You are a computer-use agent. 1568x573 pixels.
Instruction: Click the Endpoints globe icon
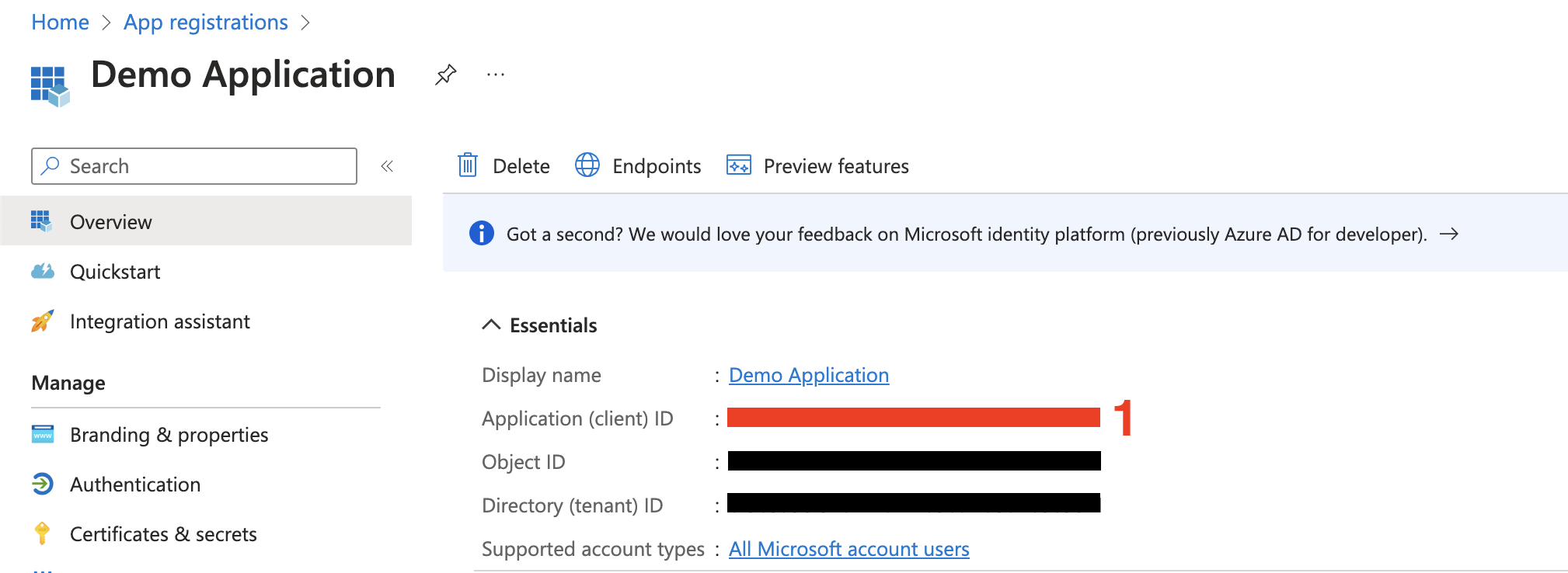587,165
